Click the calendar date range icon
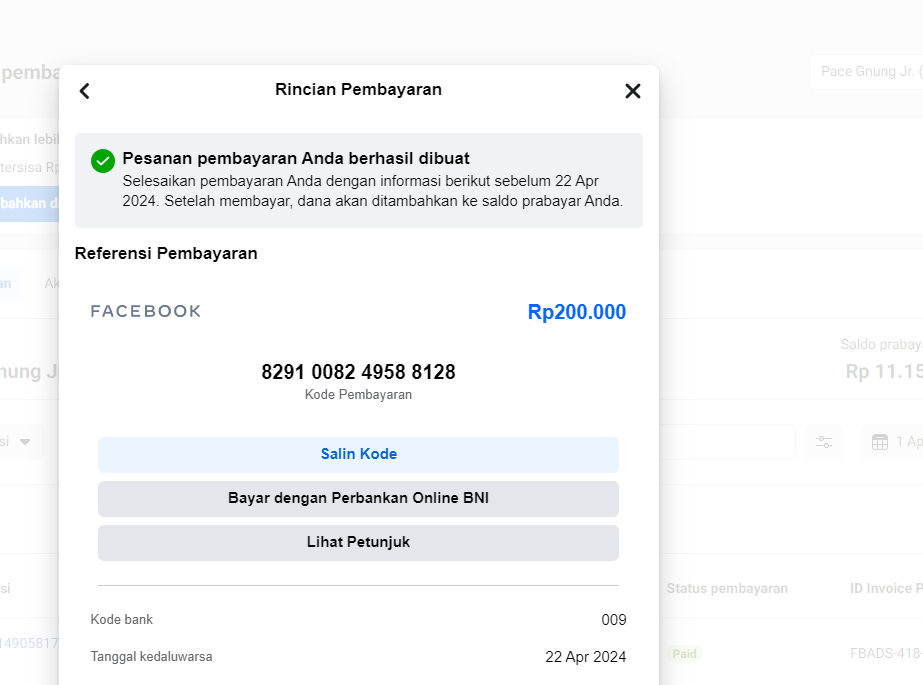Screen dimensions: 923x685 pos(880,442)
